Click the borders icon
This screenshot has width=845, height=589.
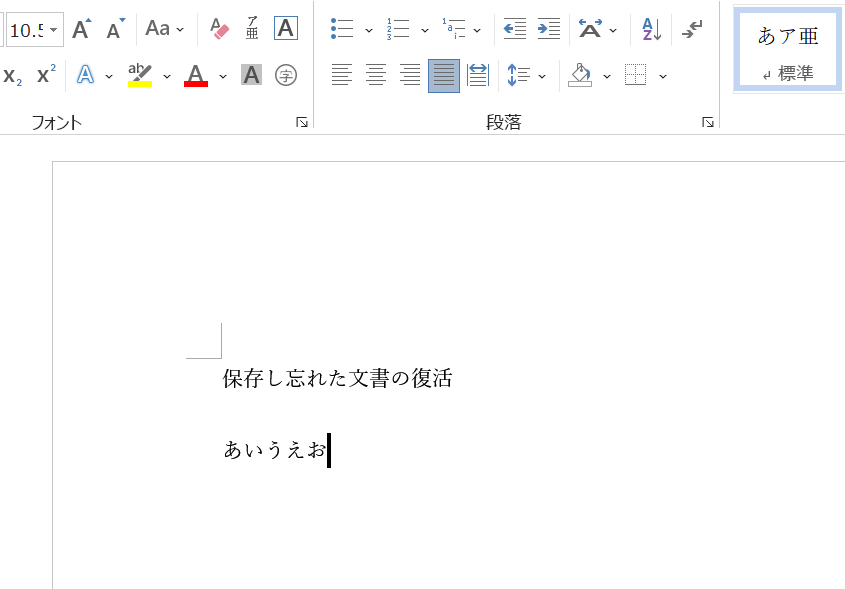click(x=635, y=75)
